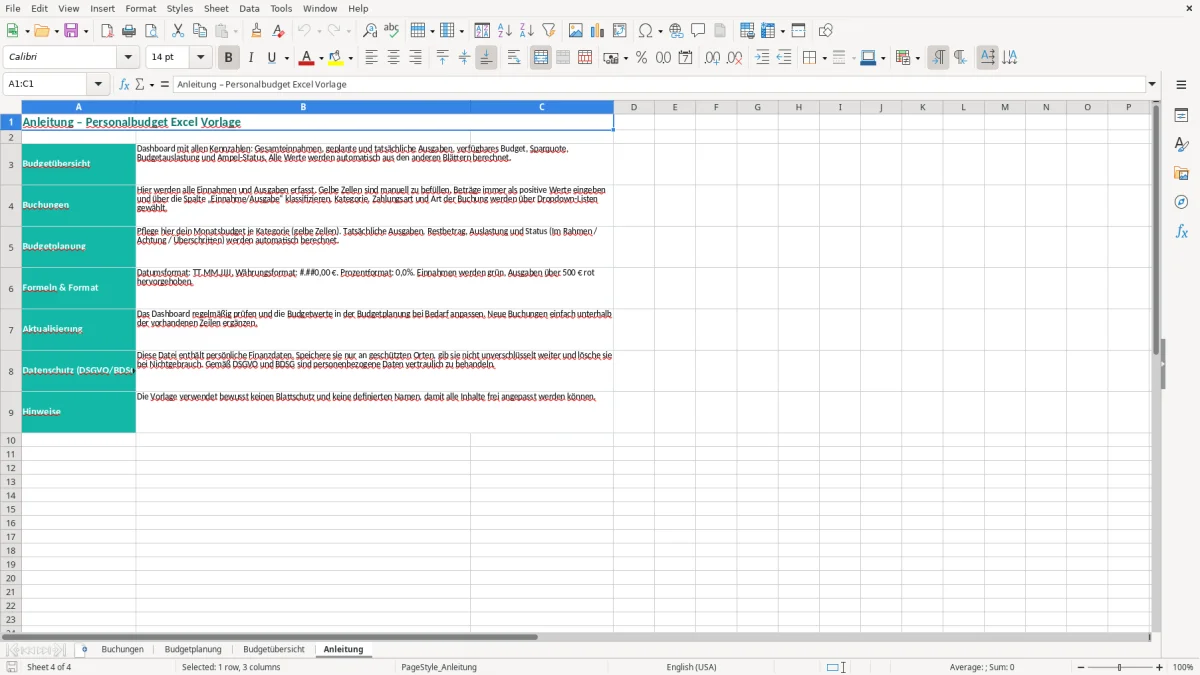Open Function Wizard fx icon
Image resolution: width=1200 pixels, height=675 pixels.
pos(124,84)
